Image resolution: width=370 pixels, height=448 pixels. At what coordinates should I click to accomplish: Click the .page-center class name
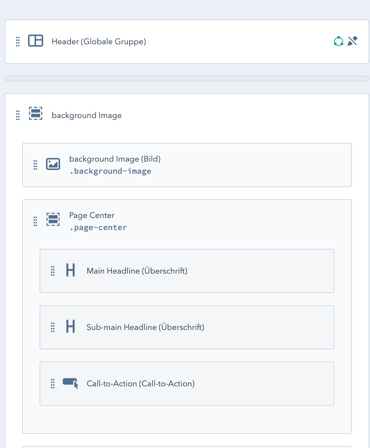pos(98,227)
